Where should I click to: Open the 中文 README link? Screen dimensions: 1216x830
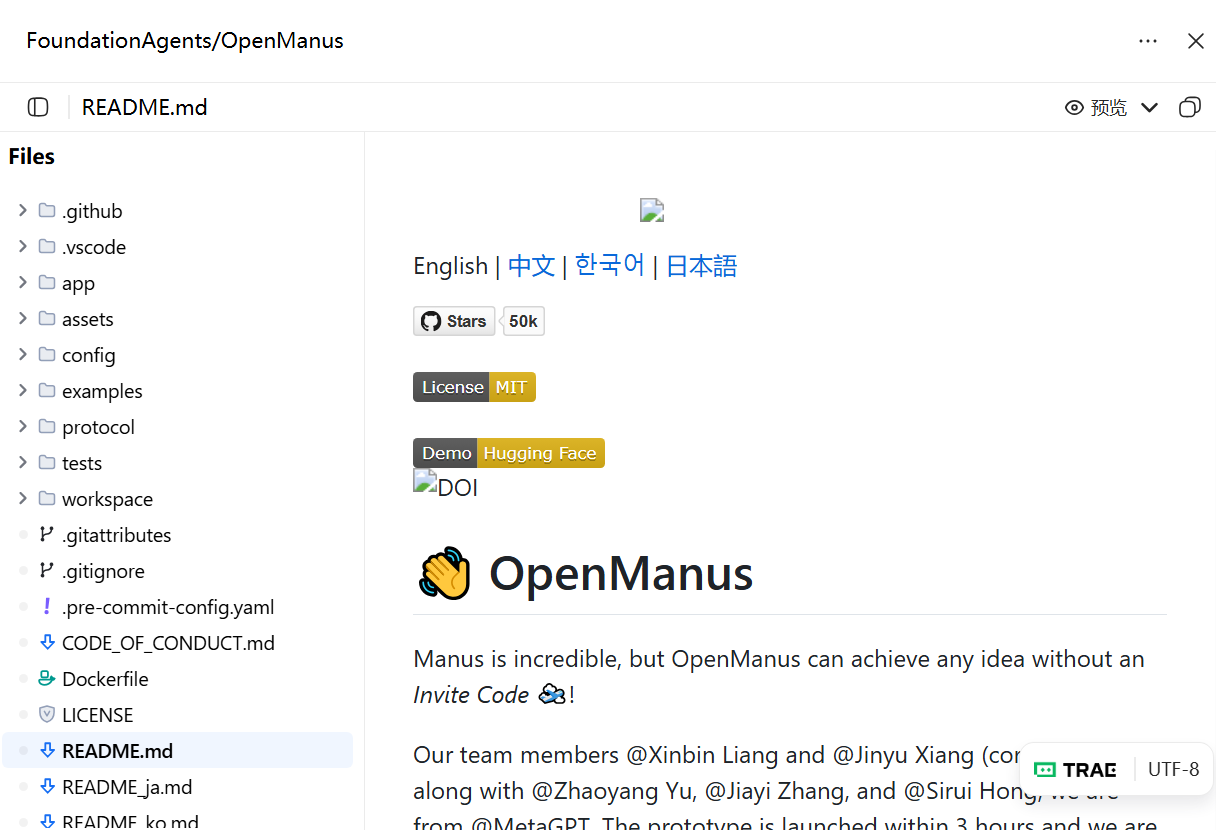pos(531,266)
